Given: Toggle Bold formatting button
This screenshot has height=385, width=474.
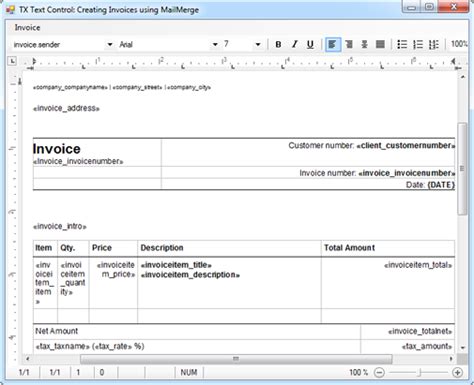Looking at the screenshot, I should pyautogui.click(x=278, y=44).
